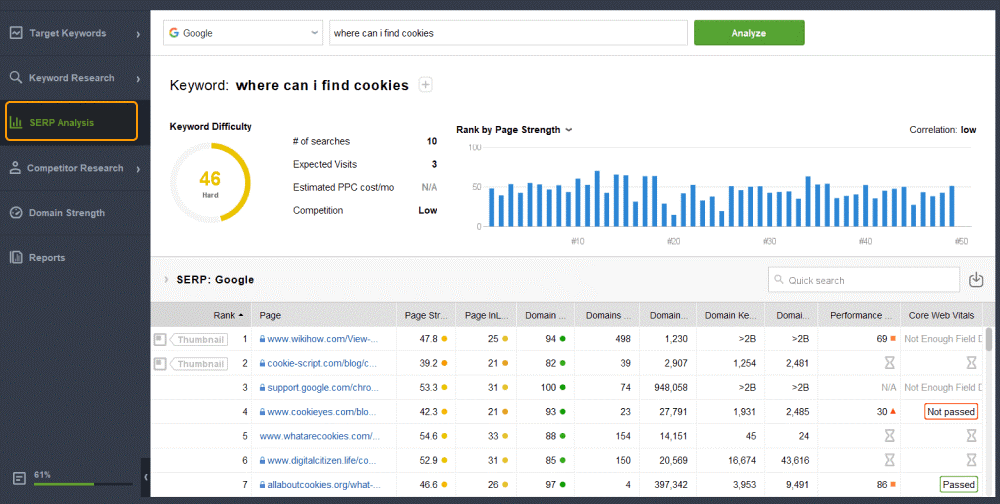Click the hourglass icon in cookie-script Core Web Vitals
The width and height of the screenshot is (1000, 504).
coord(971,363)
